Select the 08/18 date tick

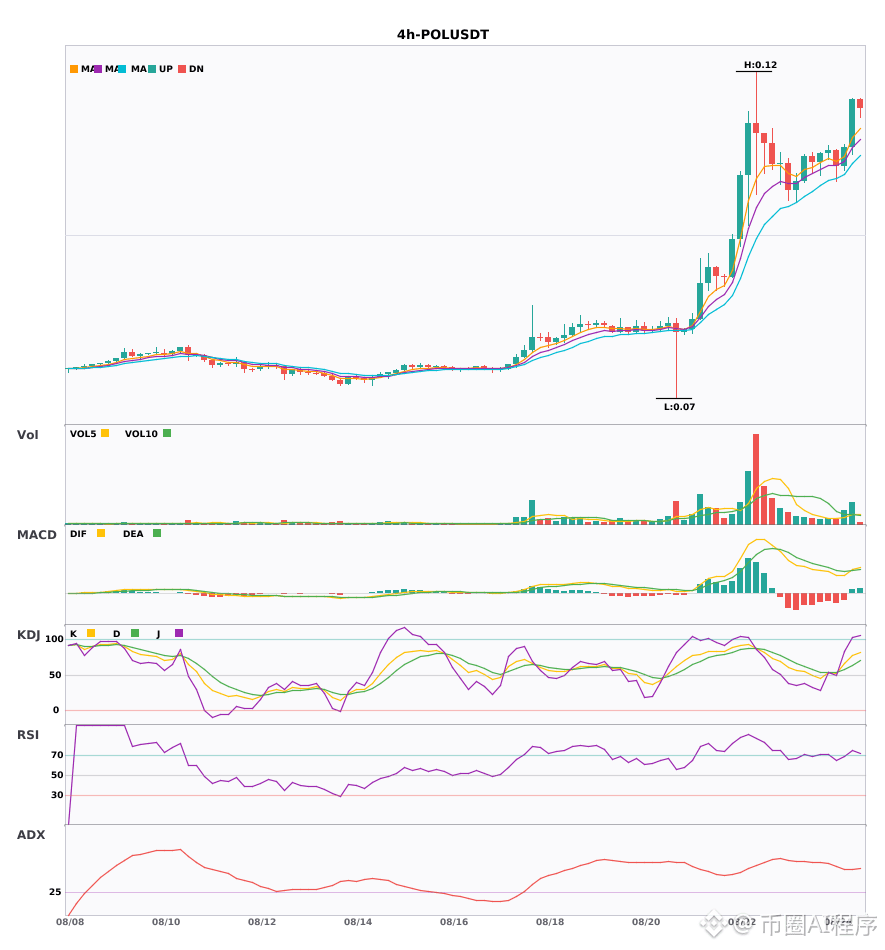(550, 922)
